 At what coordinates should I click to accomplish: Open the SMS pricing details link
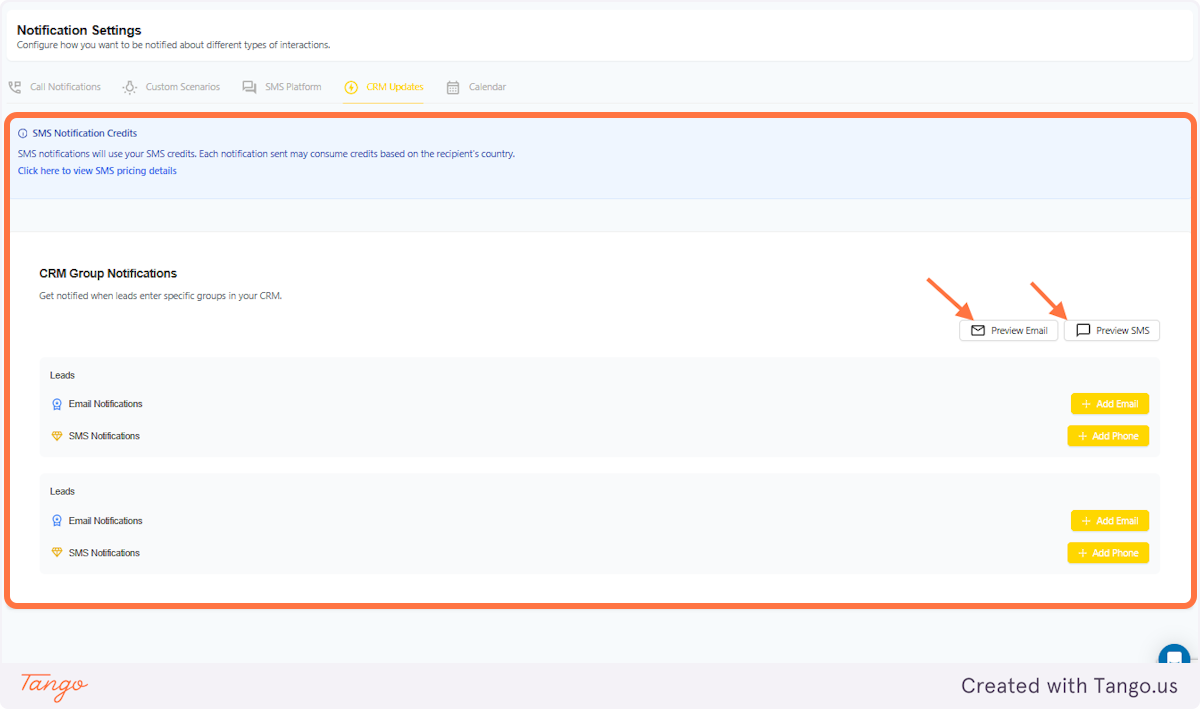pos(97,170)
